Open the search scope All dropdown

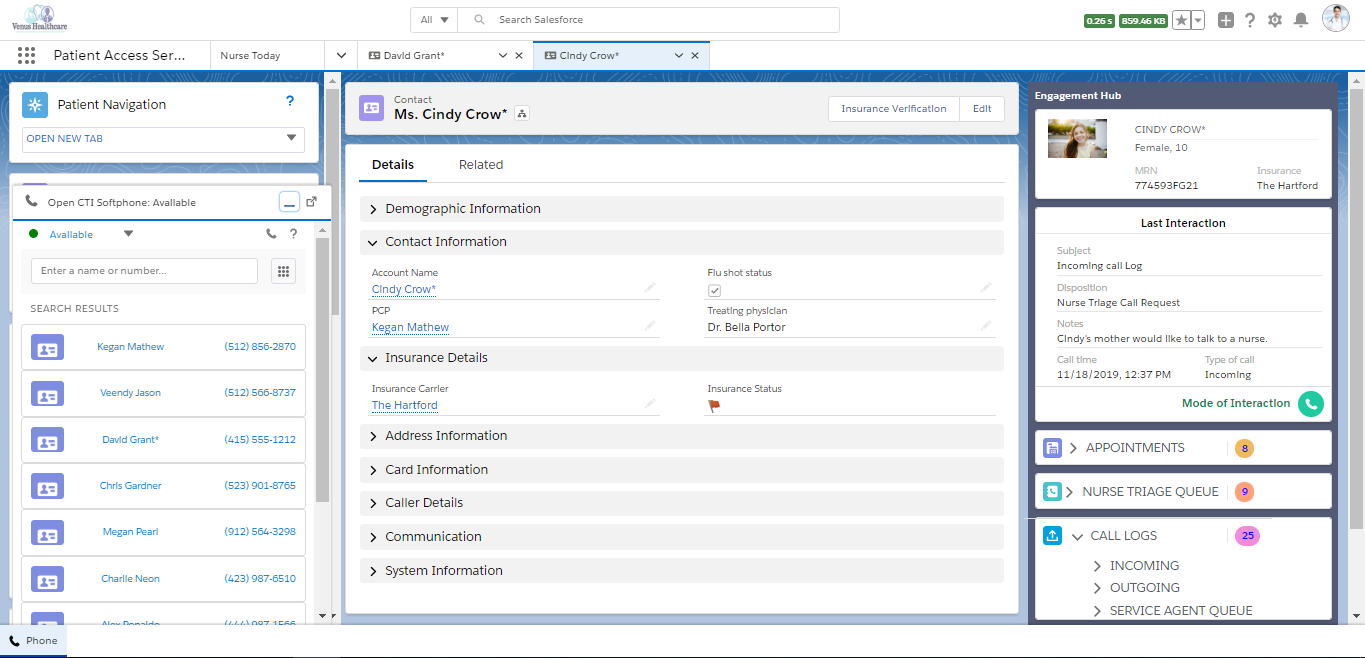coord(434,20)
